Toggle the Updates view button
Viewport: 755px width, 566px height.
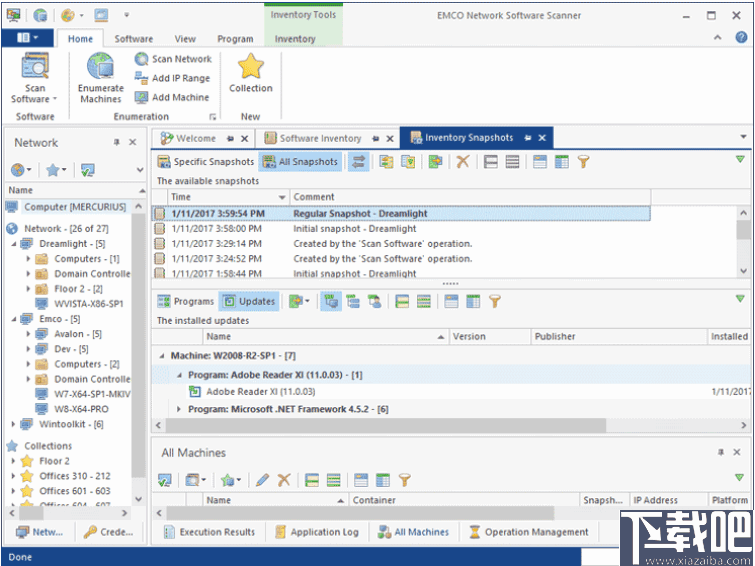pos(249,302)
